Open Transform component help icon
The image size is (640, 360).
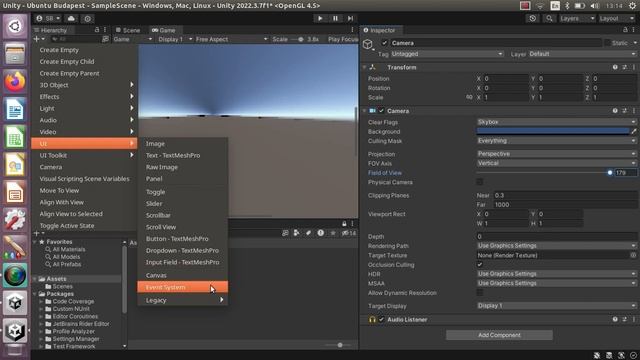tap(615, 67)
